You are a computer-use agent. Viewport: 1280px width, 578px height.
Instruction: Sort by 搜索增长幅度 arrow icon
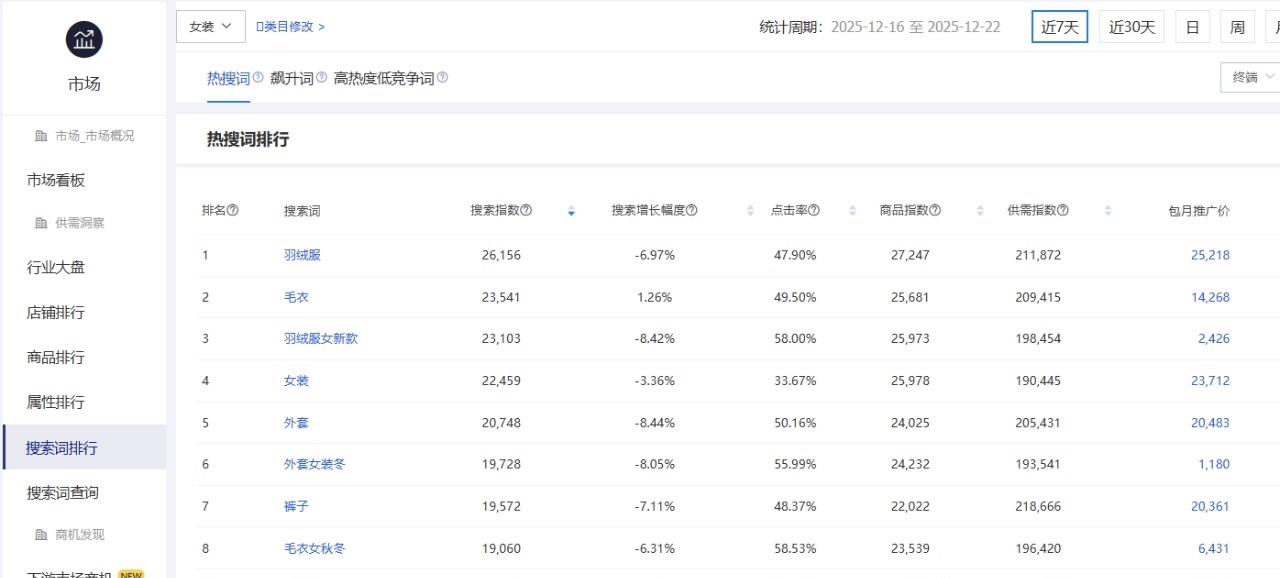coord(750,211)
